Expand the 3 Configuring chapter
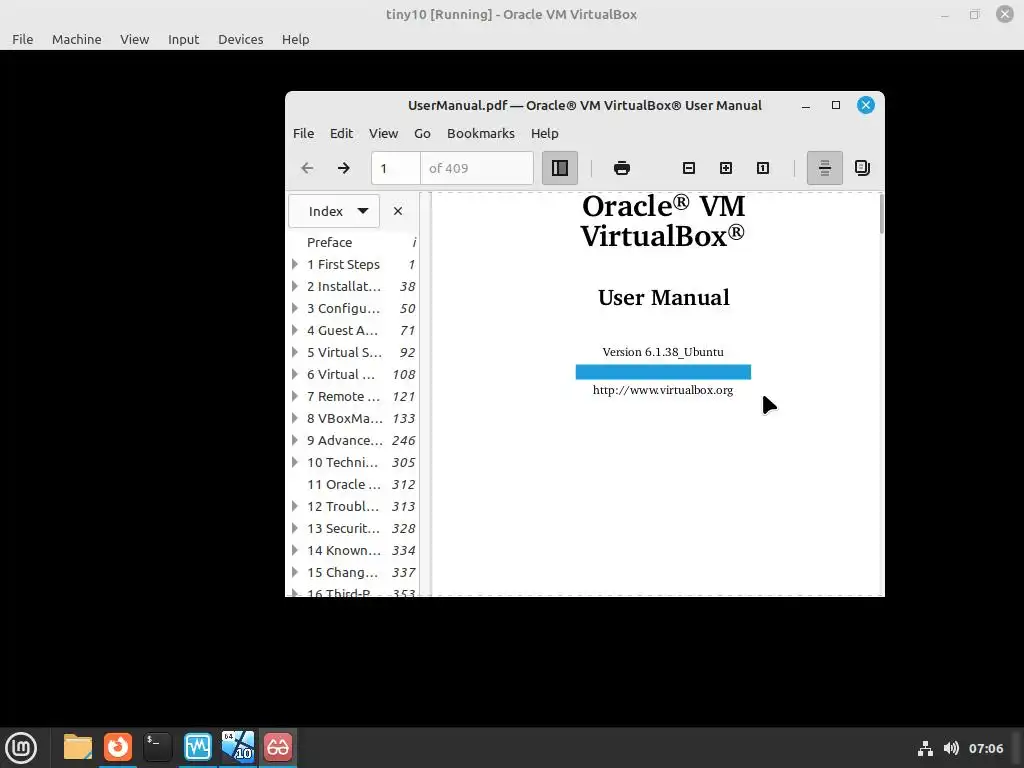This screenshot has height=768, width=1024. tap(295, 308)
